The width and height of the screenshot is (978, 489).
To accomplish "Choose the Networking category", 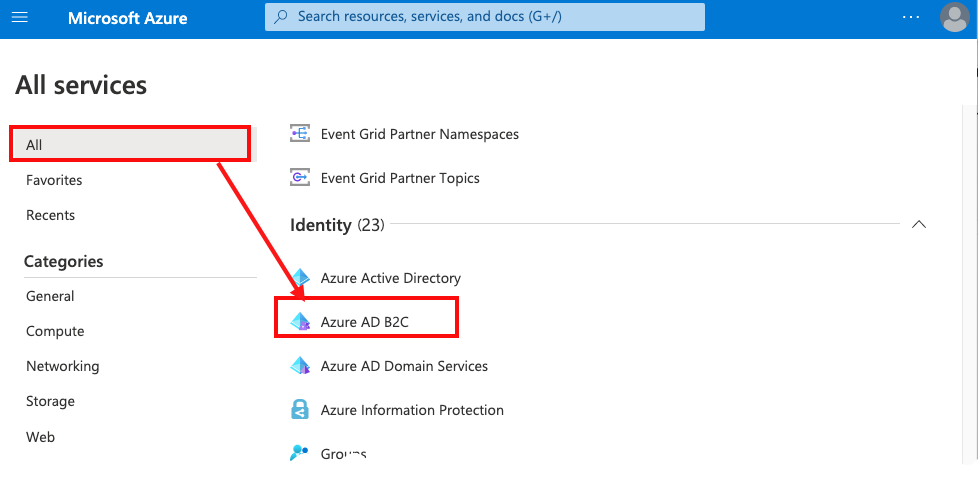I will coord(62,366).
